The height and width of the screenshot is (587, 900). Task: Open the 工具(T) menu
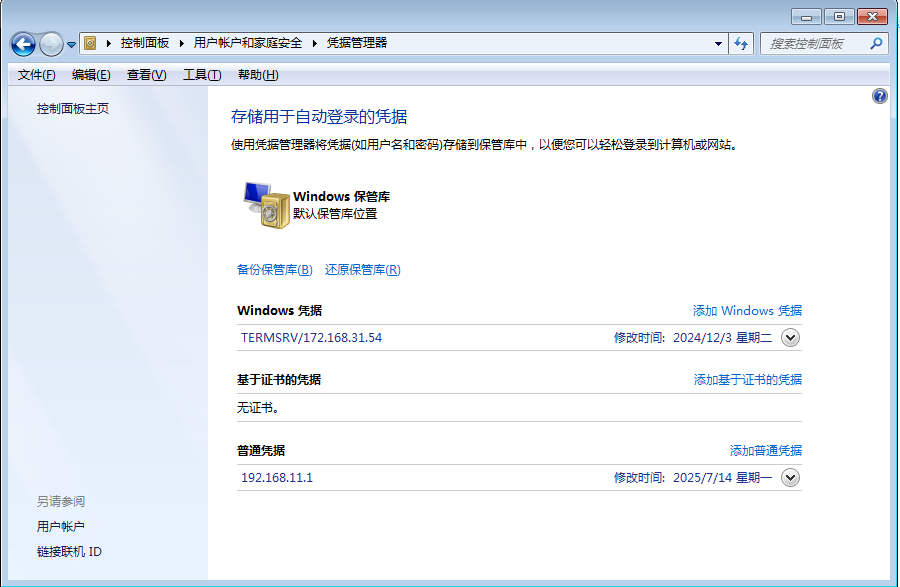(x=202, y=75)
